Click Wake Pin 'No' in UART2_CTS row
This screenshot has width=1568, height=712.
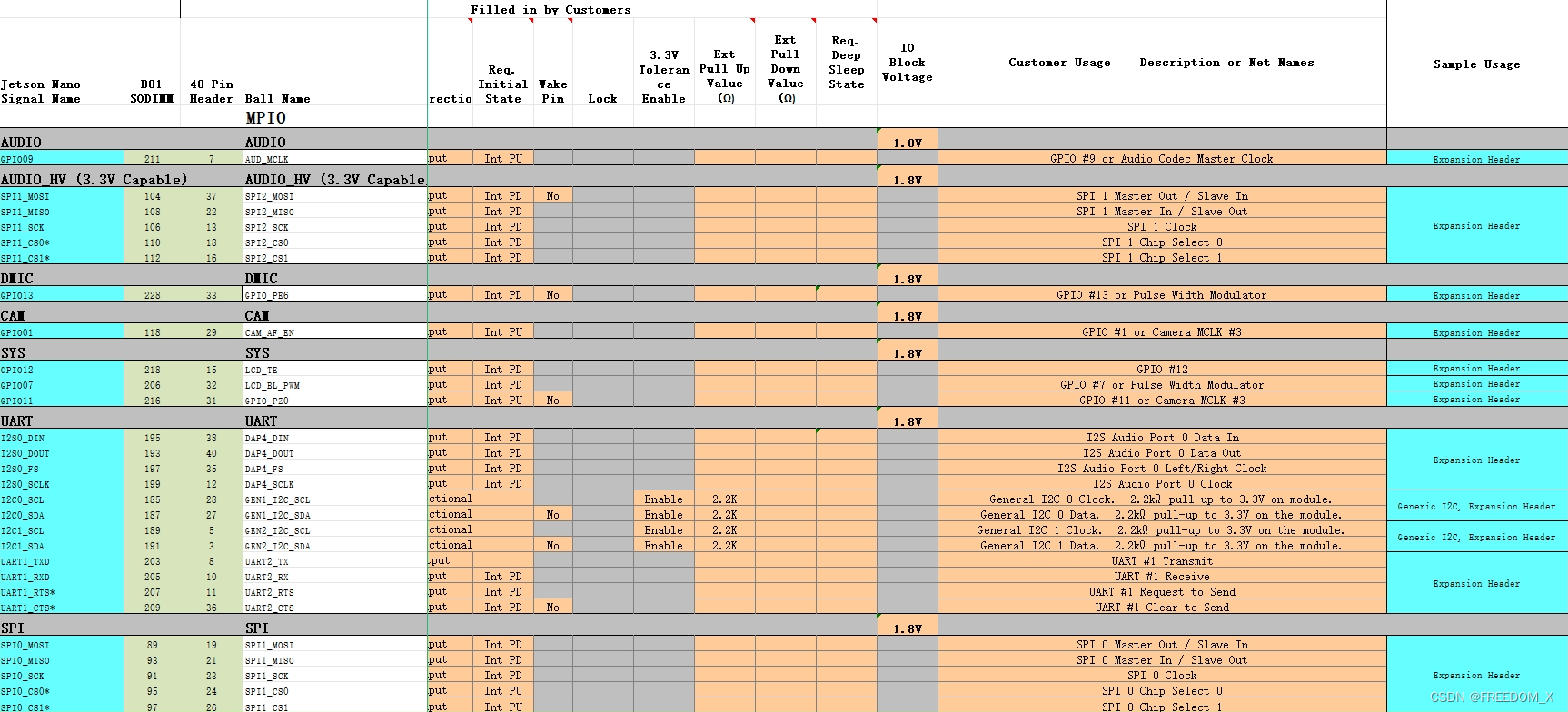click(x=552, y=607)
